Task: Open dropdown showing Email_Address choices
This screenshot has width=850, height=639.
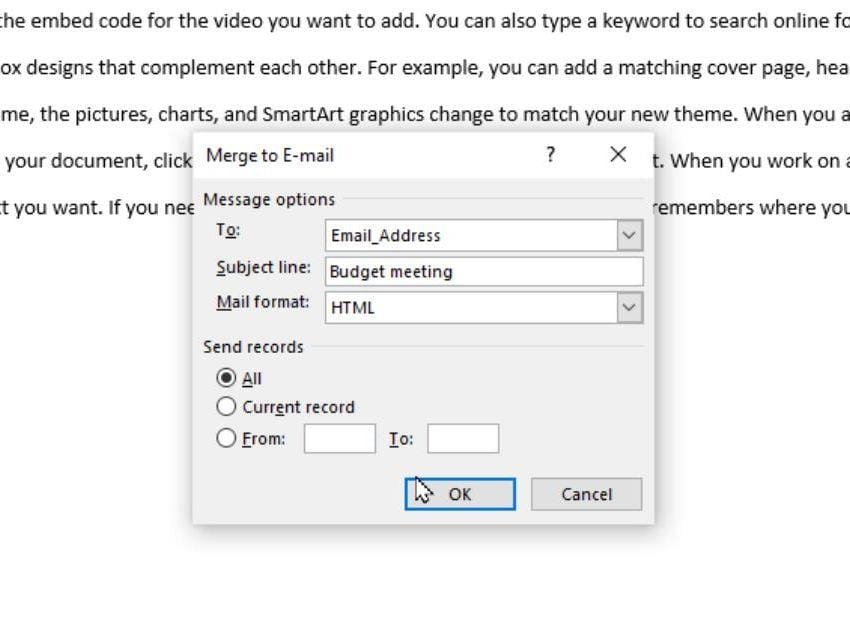Action: 628,234
